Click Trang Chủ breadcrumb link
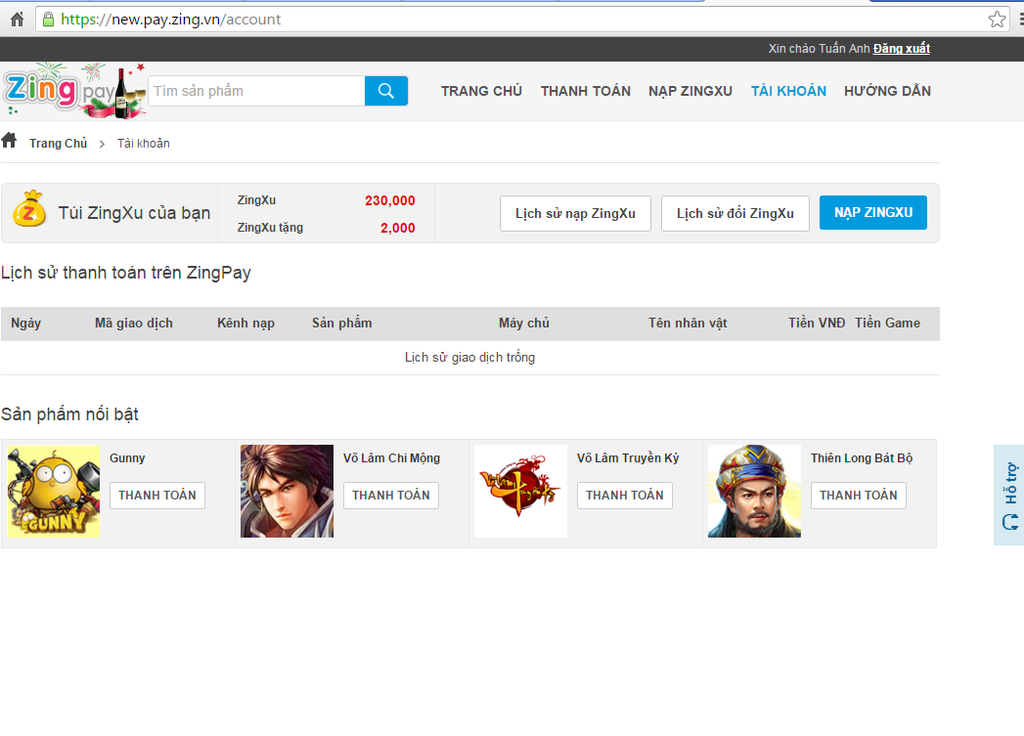 (x=58, y=143)
